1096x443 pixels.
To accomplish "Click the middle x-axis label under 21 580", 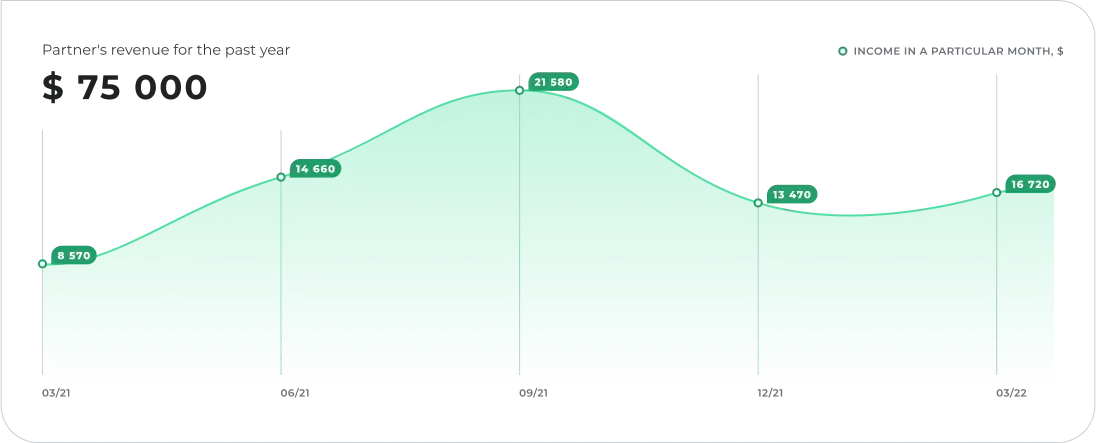I will click(531, 393).
